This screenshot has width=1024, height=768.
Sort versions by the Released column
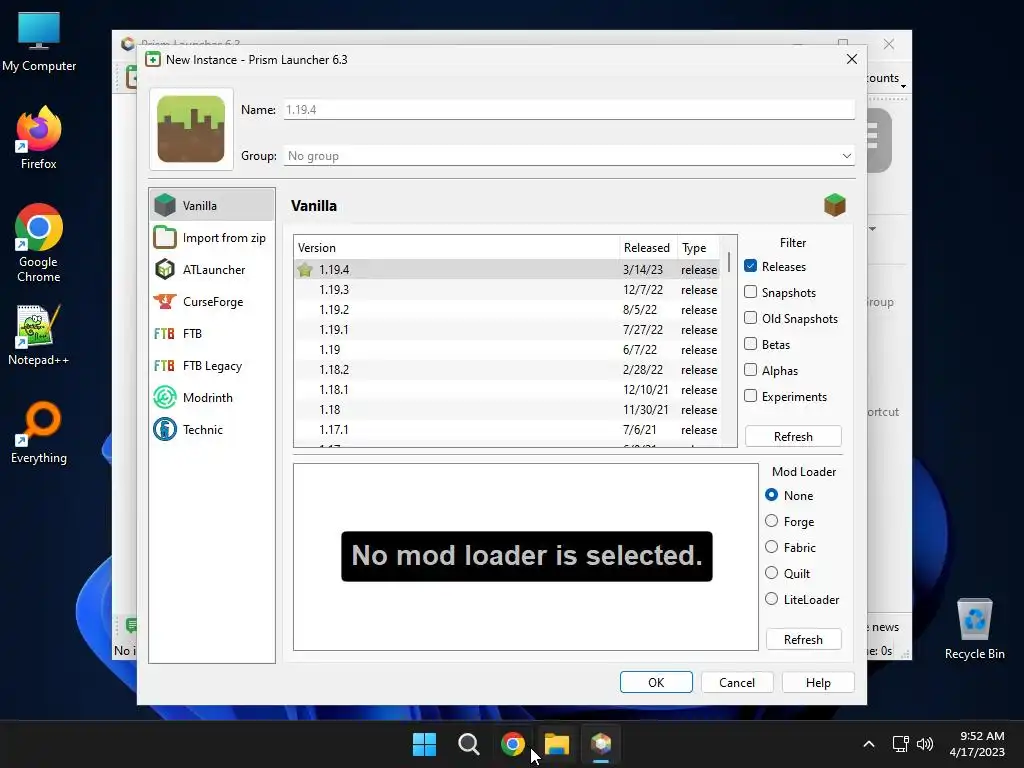point(647,248)
